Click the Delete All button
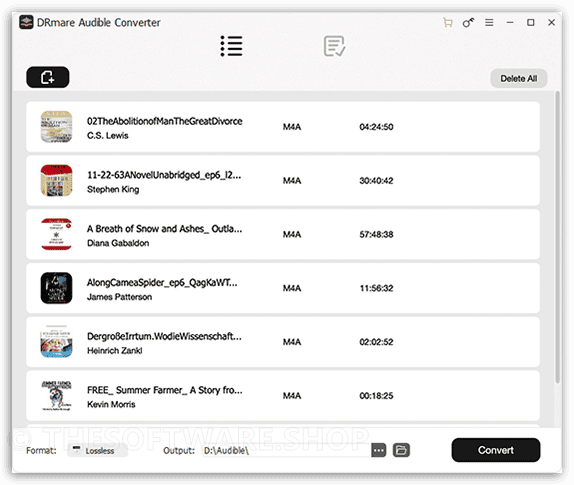574x485 pixels. coord(519,78)
